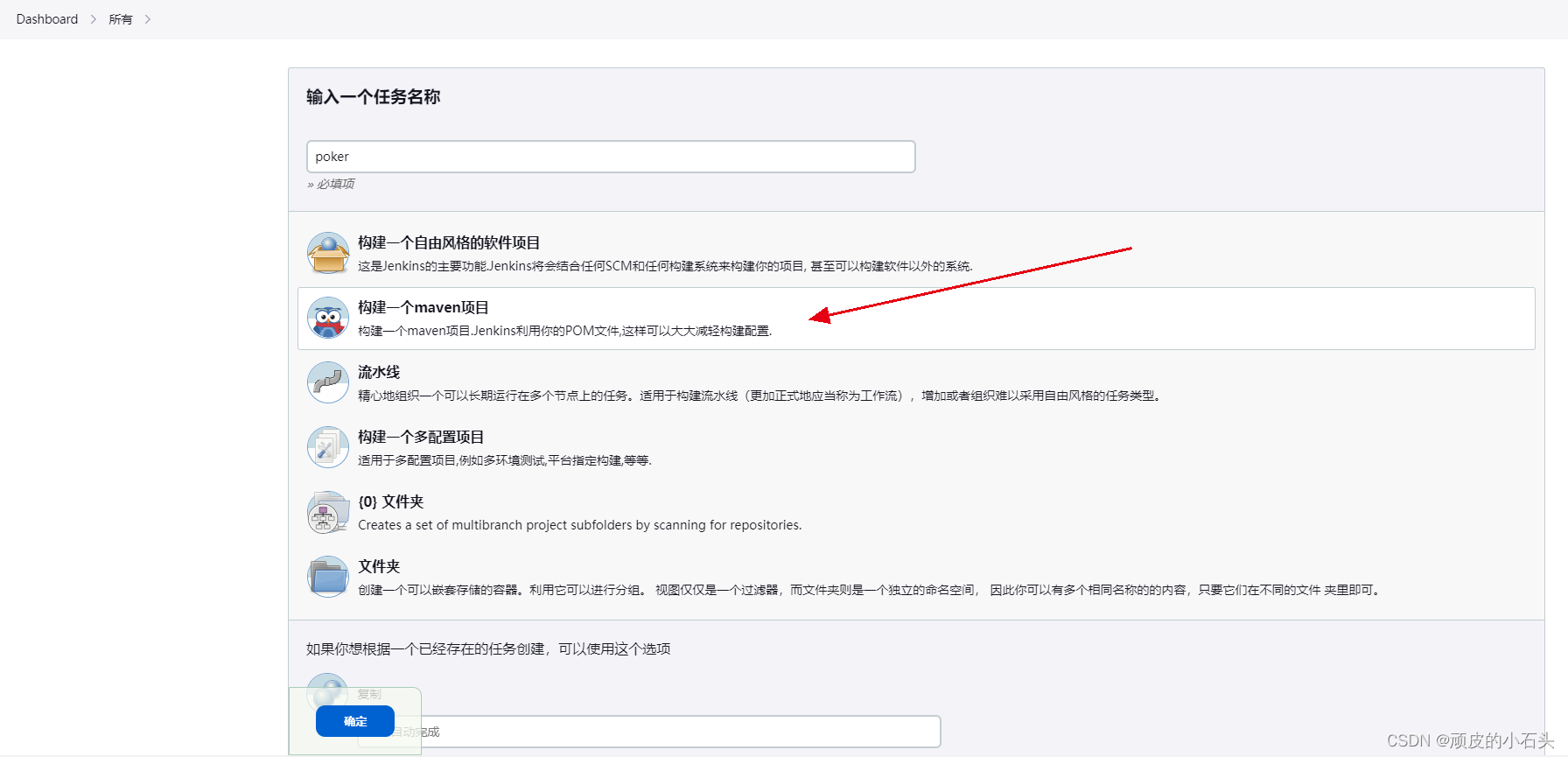Open 所有 breadcrumb link
Image resolution: width=1568 pixels, height=757 pixels.
[x=121, y=19]
